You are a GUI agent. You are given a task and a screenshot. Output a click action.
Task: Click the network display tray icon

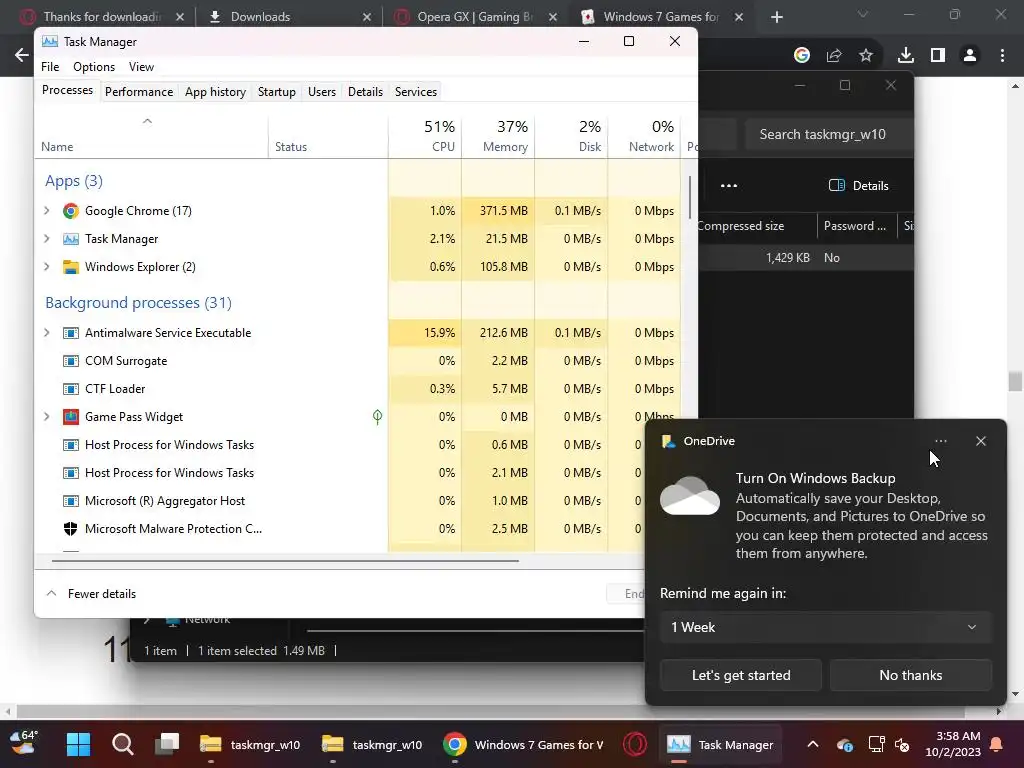(876, 744)
